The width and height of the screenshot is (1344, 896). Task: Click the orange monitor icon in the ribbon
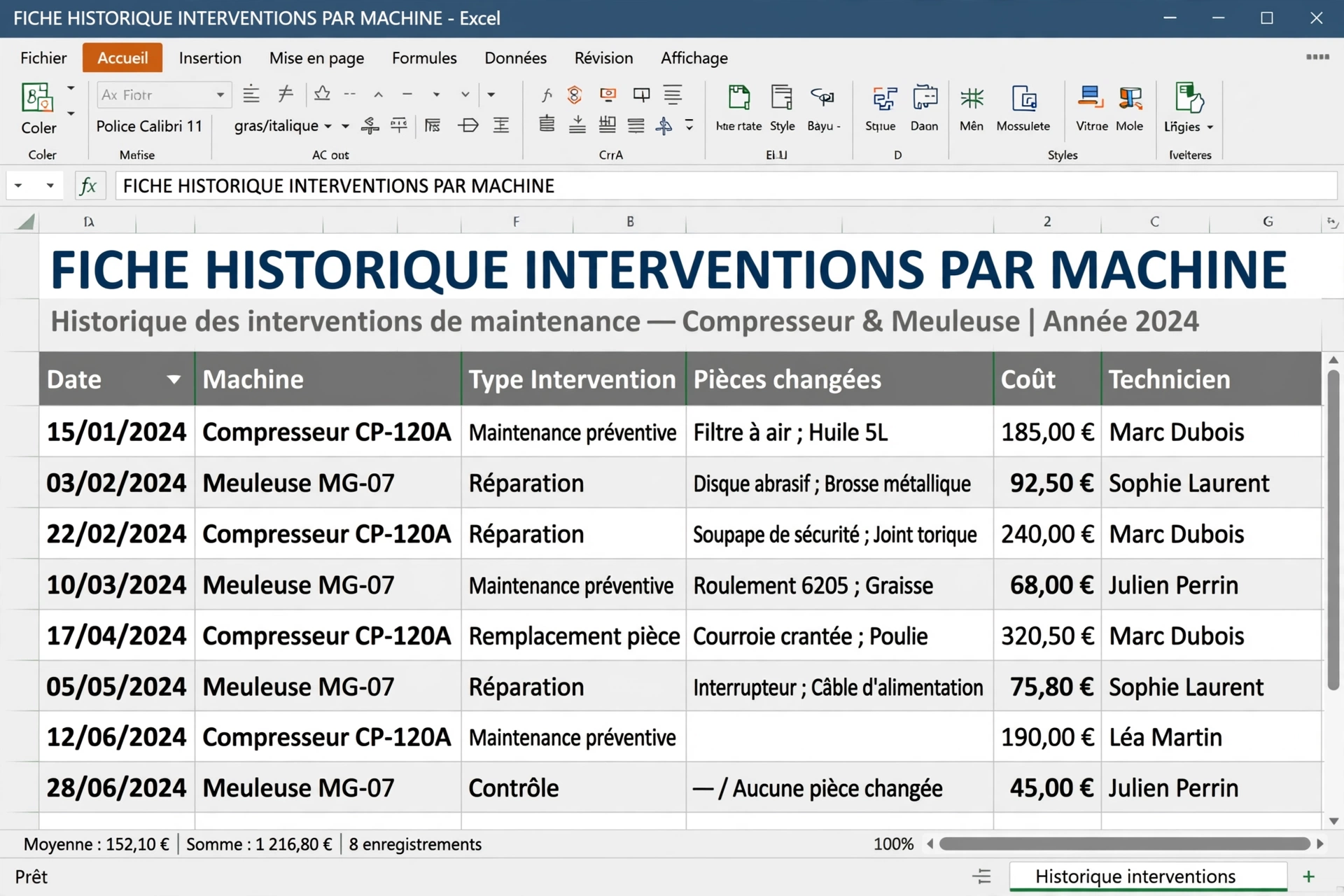[608, 94]
